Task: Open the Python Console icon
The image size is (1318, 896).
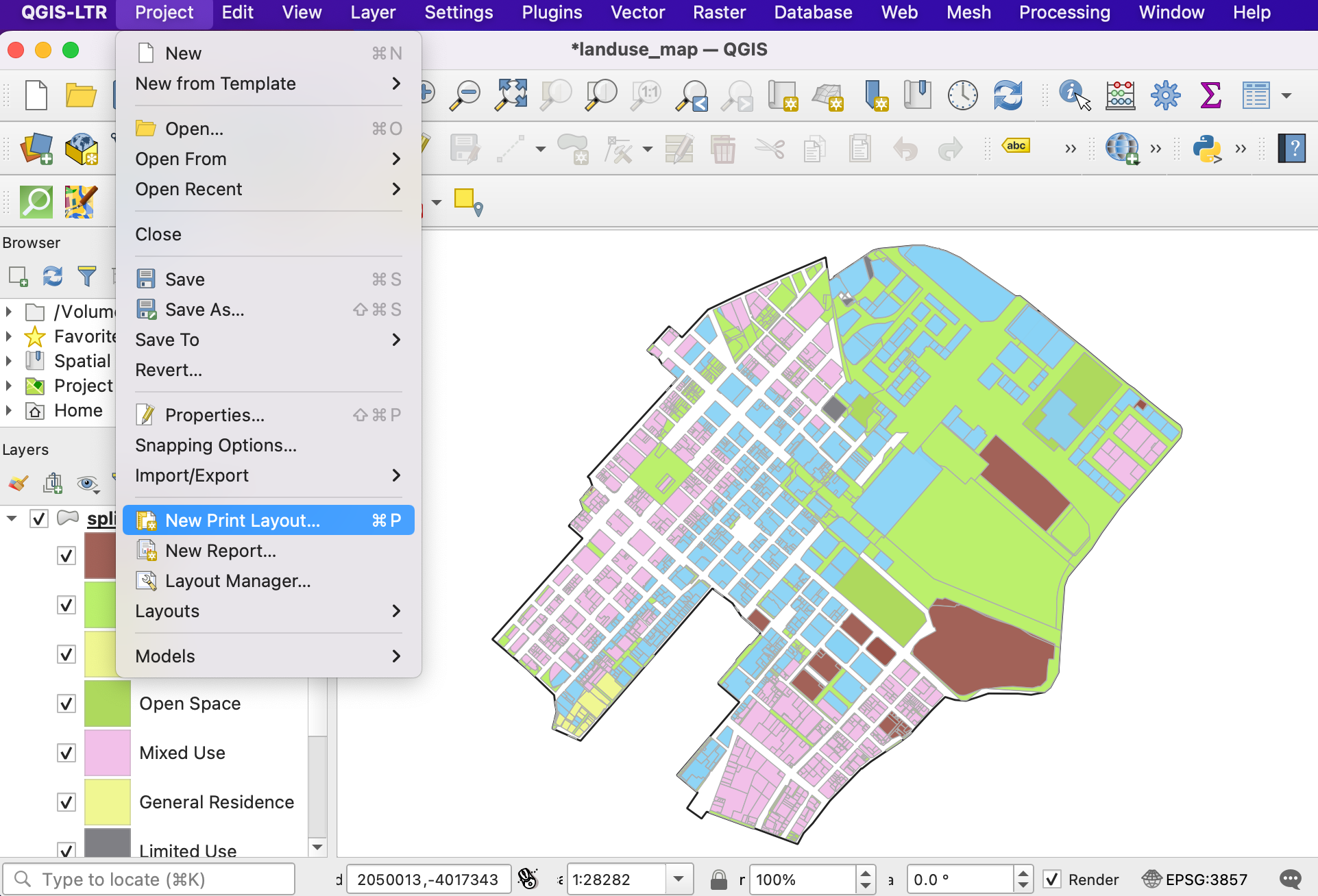Action: (x=1206, y=147)
